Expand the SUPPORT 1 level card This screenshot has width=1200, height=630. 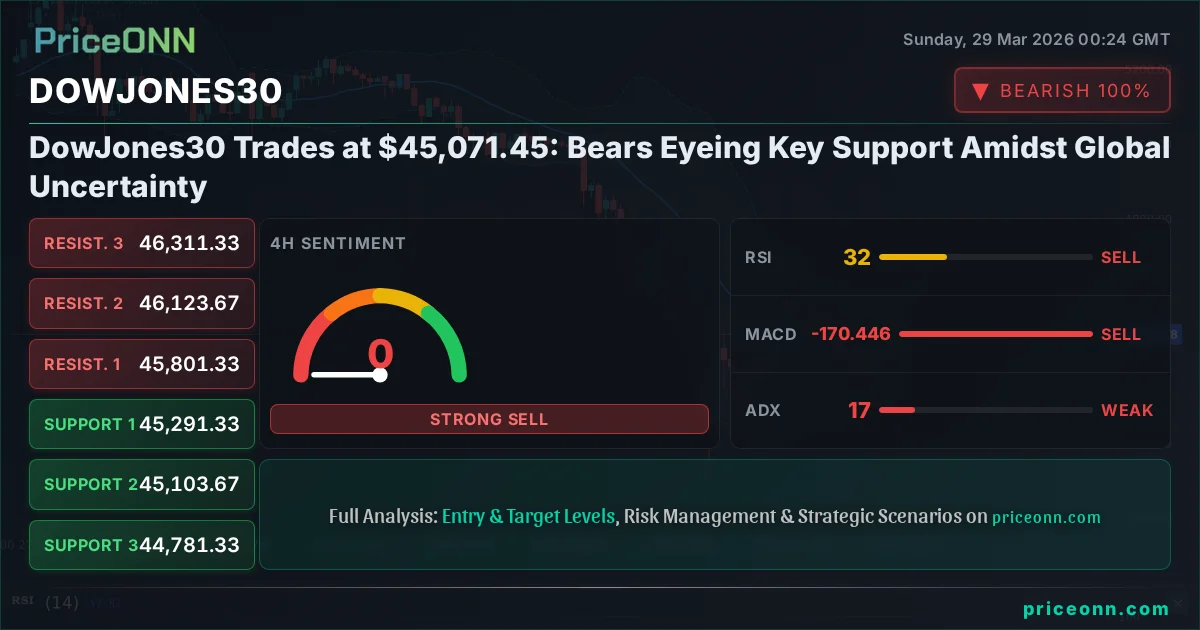coord(141,424)
